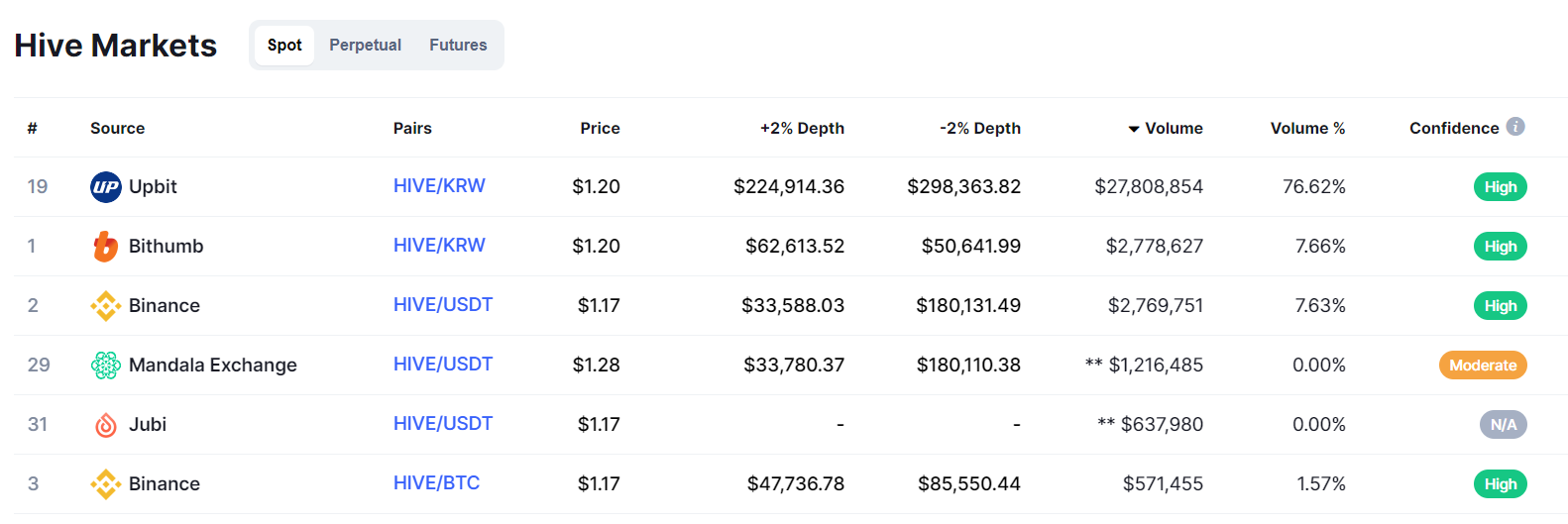Click the Upbit exchange logo icon
Screen dimensions: 1568x524
click(x=106, y=187)
